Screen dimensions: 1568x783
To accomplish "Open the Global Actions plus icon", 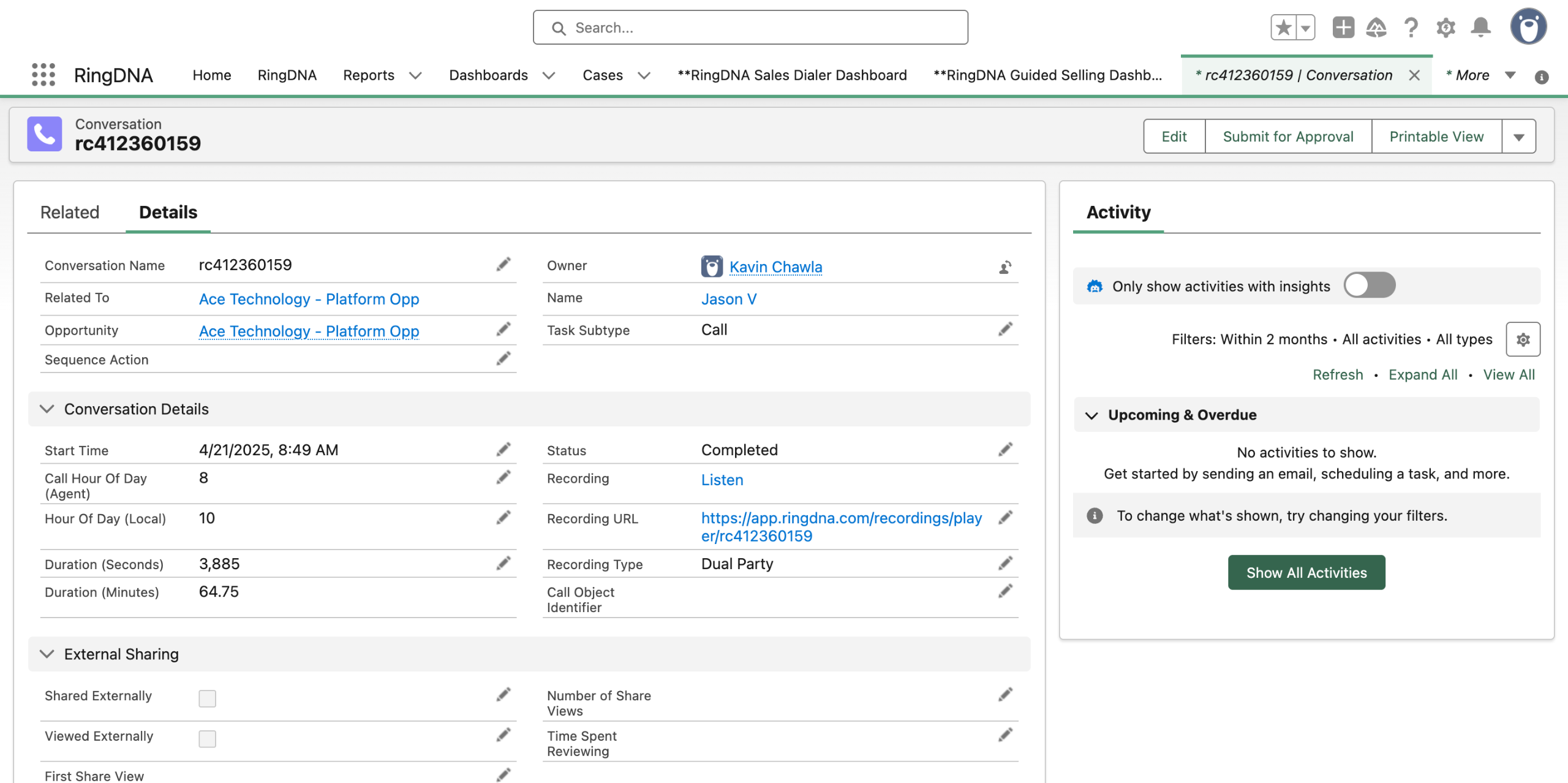I will 1343,28.
